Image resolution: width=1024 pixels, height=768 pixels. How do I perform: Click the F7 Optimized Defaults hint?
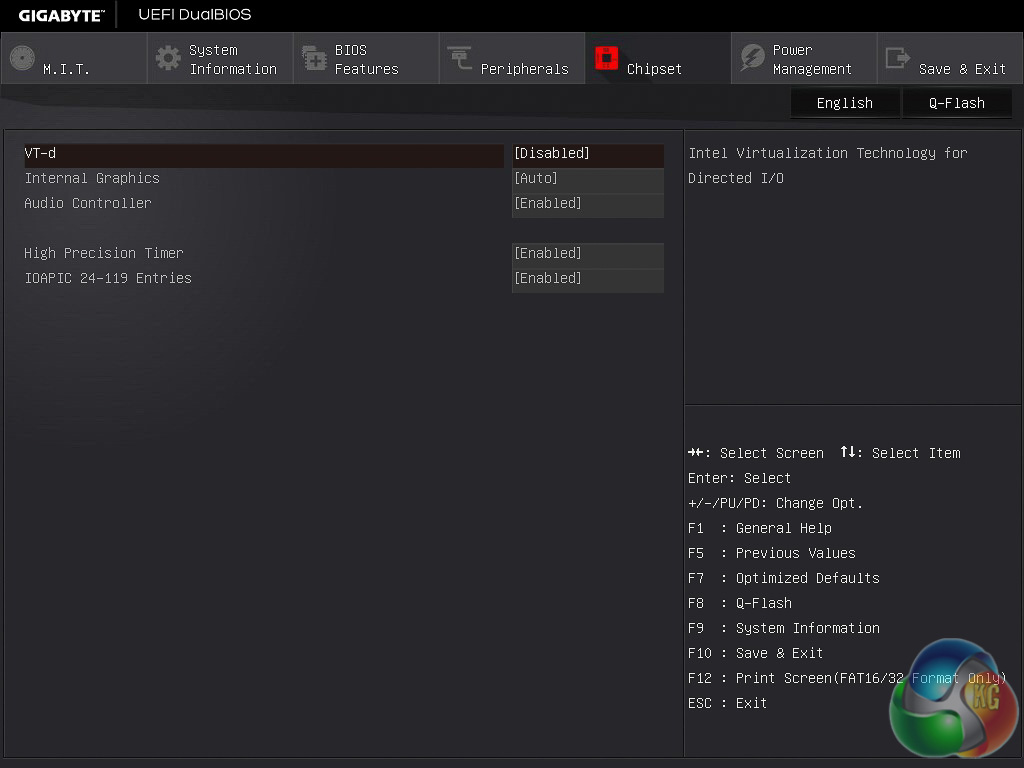point(784,578)
